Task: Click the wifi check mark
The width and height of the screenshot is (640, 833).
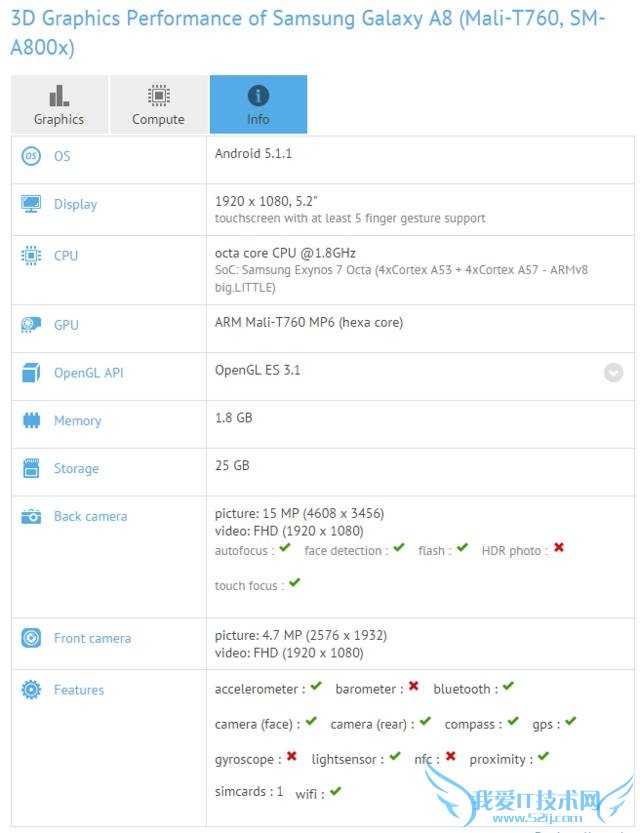Action: (335, 791)
